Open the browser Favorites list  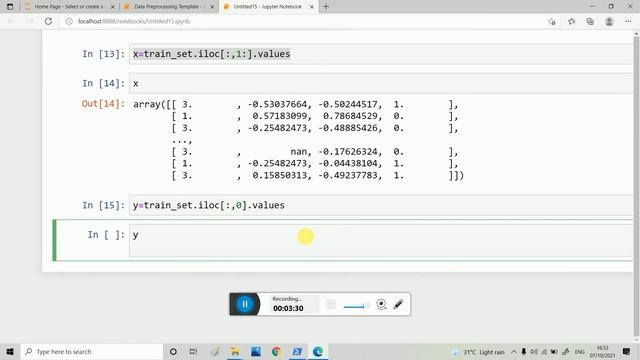point(571,22)
